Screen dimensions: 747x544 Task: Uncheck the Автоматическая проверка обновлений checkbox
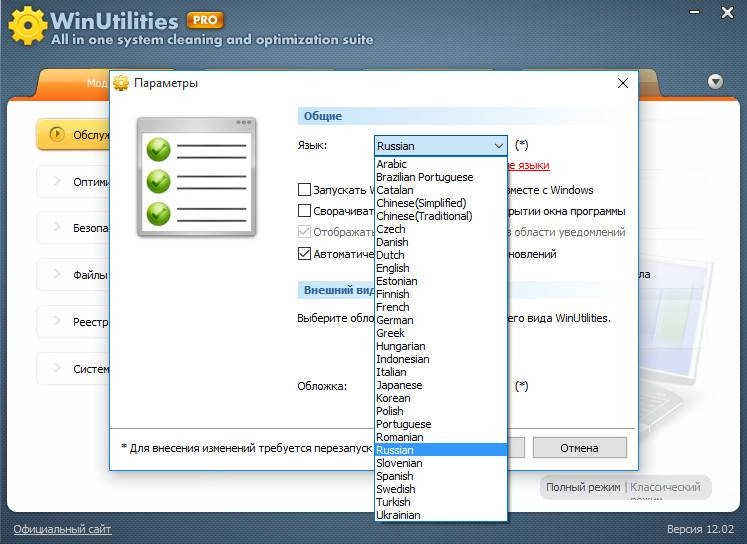[x=304, y=253]
